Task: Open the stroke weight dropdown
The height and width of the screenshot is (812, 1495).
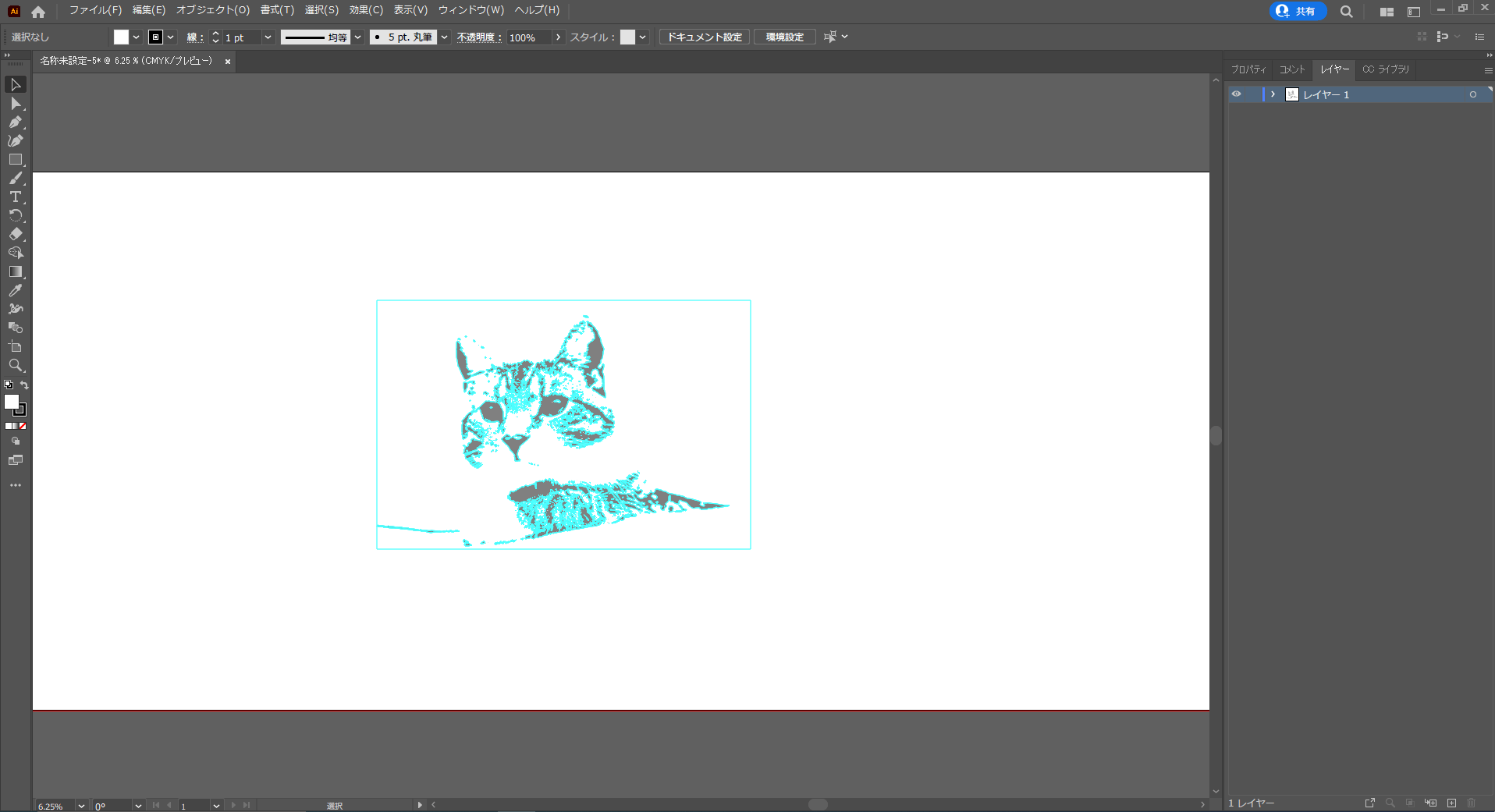Action: (268, 37)
